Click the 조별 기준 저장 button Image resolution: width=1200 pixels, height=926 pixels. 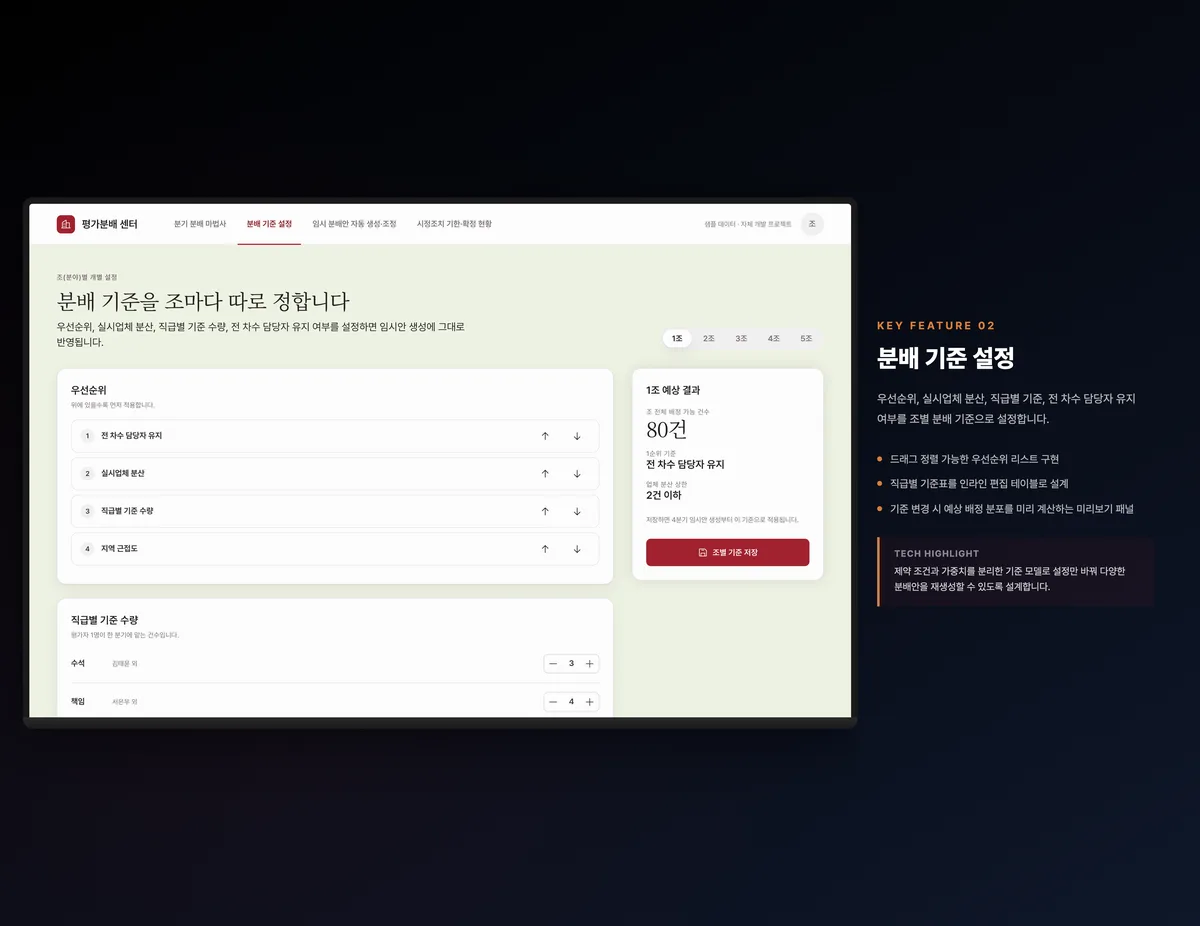[x=728, y=552]
